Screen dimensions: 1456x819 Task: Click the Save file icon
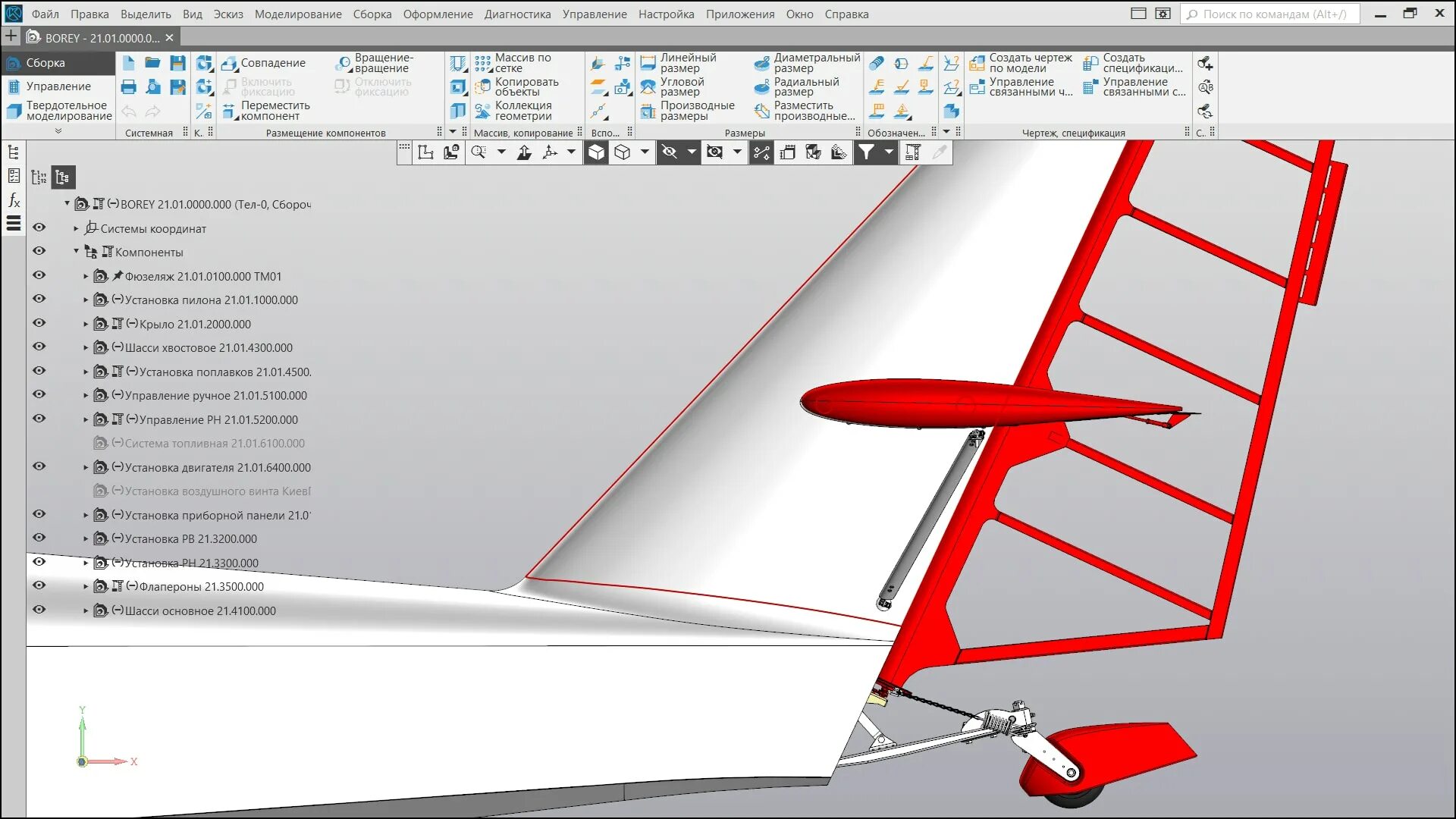tap(177, 63)
